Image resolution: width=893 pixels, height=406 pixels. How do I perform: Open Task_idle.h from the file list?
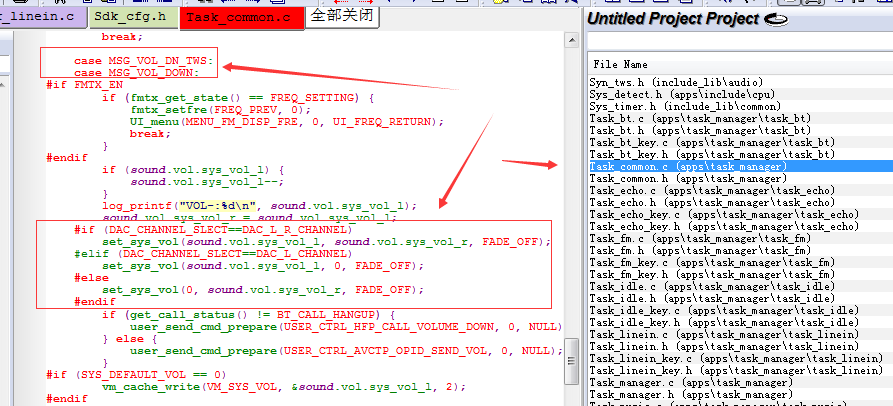point(712,298)
